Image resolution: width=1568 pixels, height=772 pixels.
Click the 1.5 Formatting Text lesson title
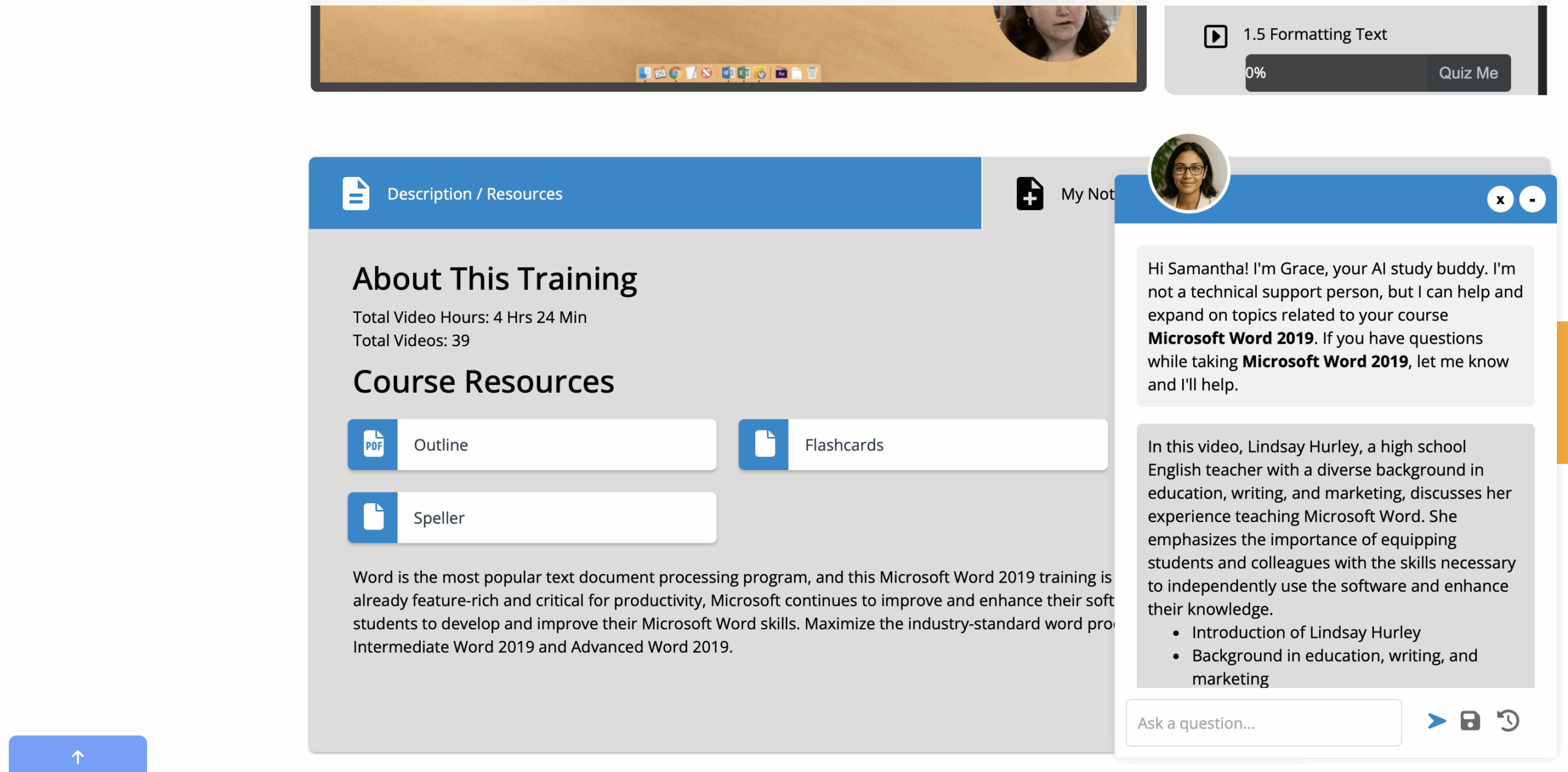pyautogui.click(x=1314, y=34)
